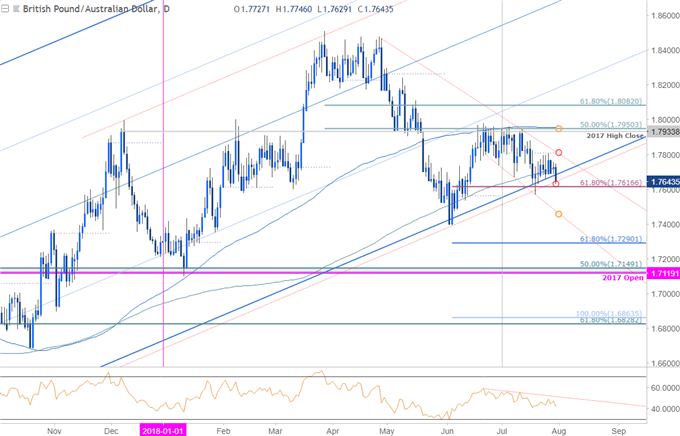Select the 100.00%(1.68635) Fibonacci label

tap(609, 313)
